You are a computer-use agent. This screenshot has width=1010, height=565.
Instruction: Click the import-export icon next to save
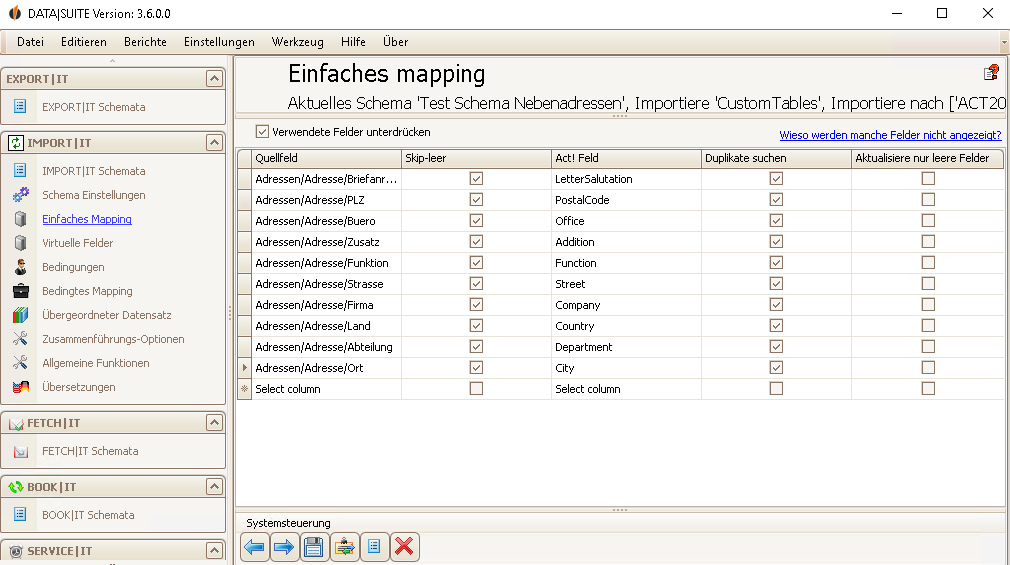click(x=345, y=547)
